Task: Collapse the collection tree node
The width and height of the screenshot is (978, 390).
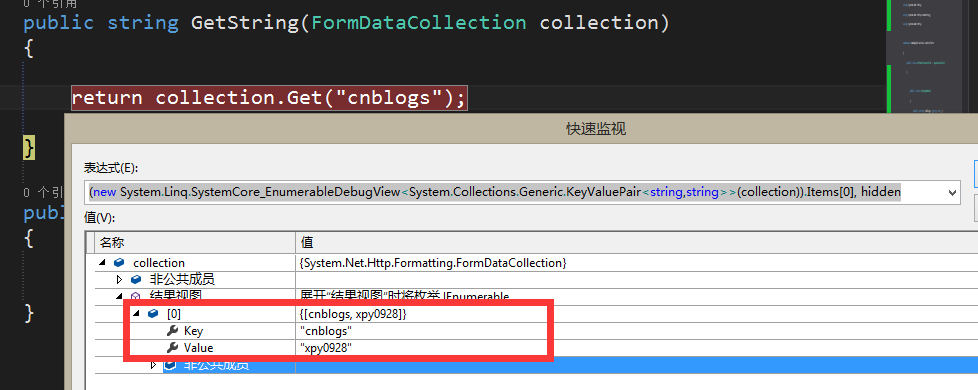Action: click(102, 263)
